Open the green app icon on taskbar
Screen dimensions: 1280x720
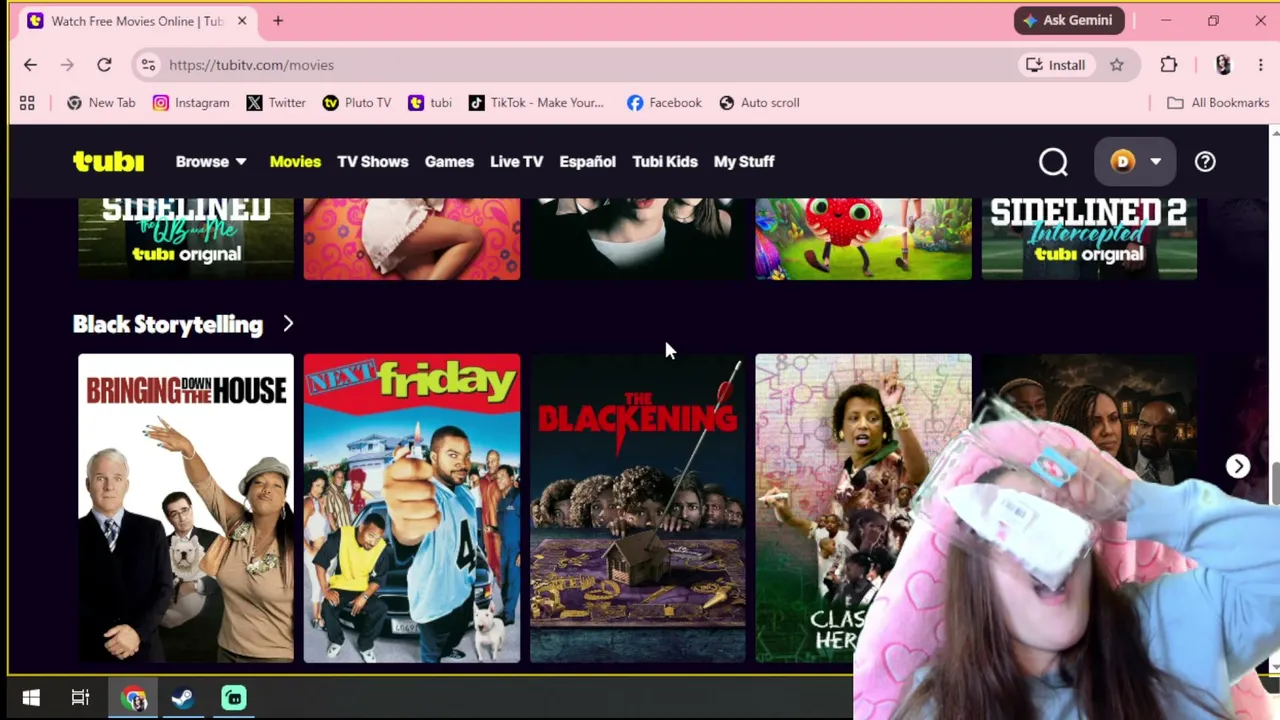tap(234, 698)
